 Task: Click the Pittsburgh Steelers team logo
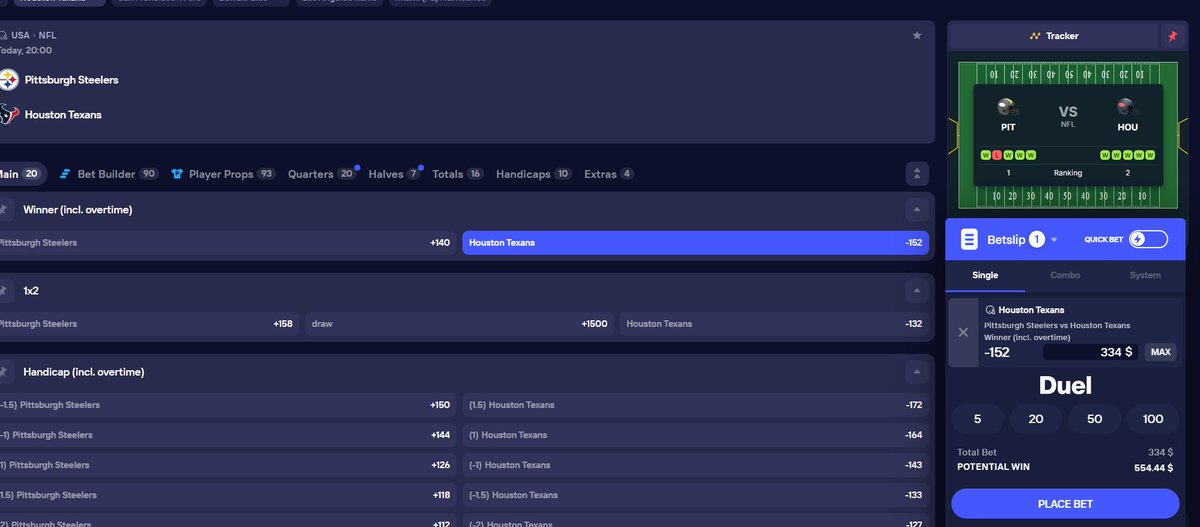[x=9, y=80]
